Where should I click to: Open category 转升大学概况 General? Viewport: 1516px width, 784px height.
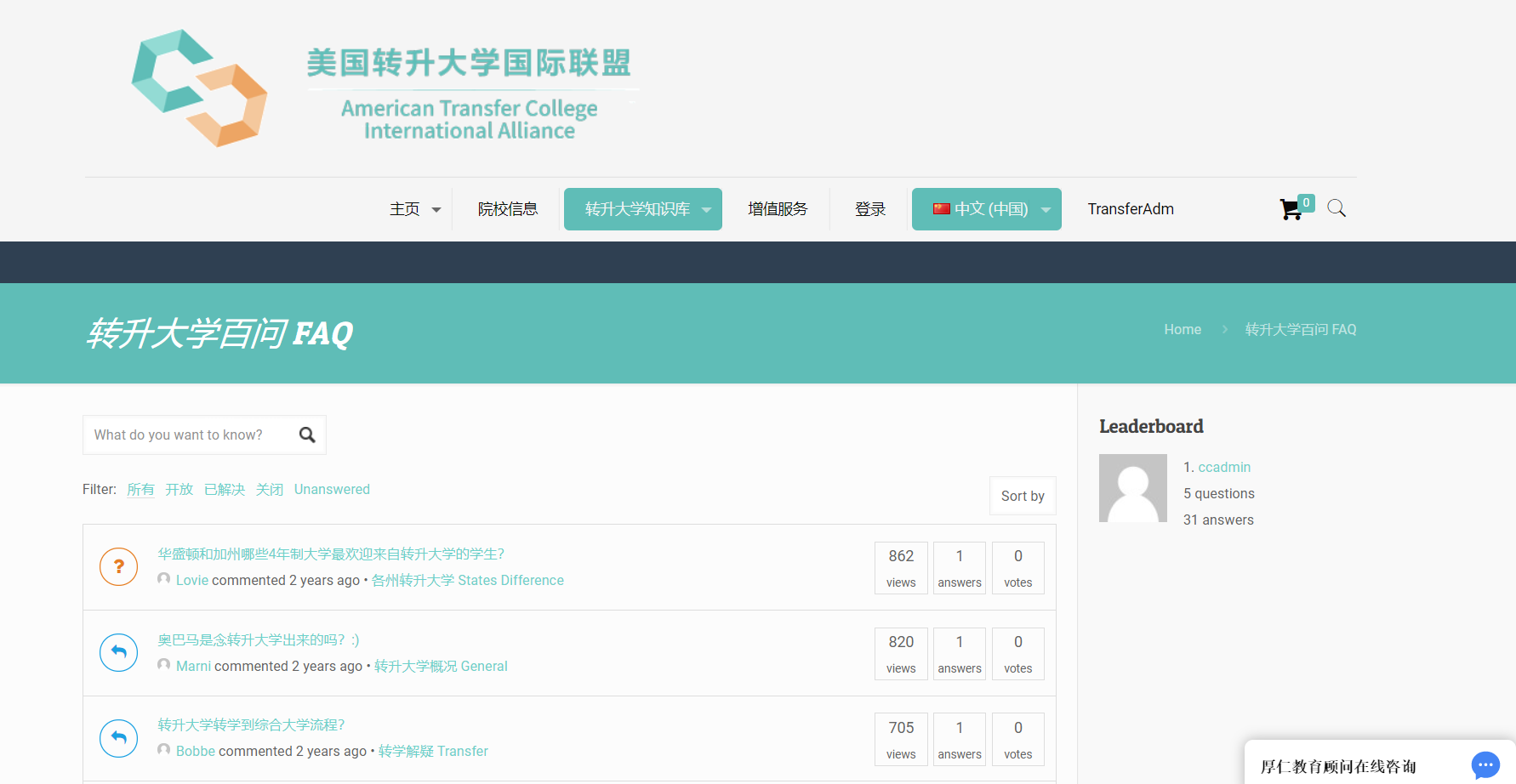441,666
